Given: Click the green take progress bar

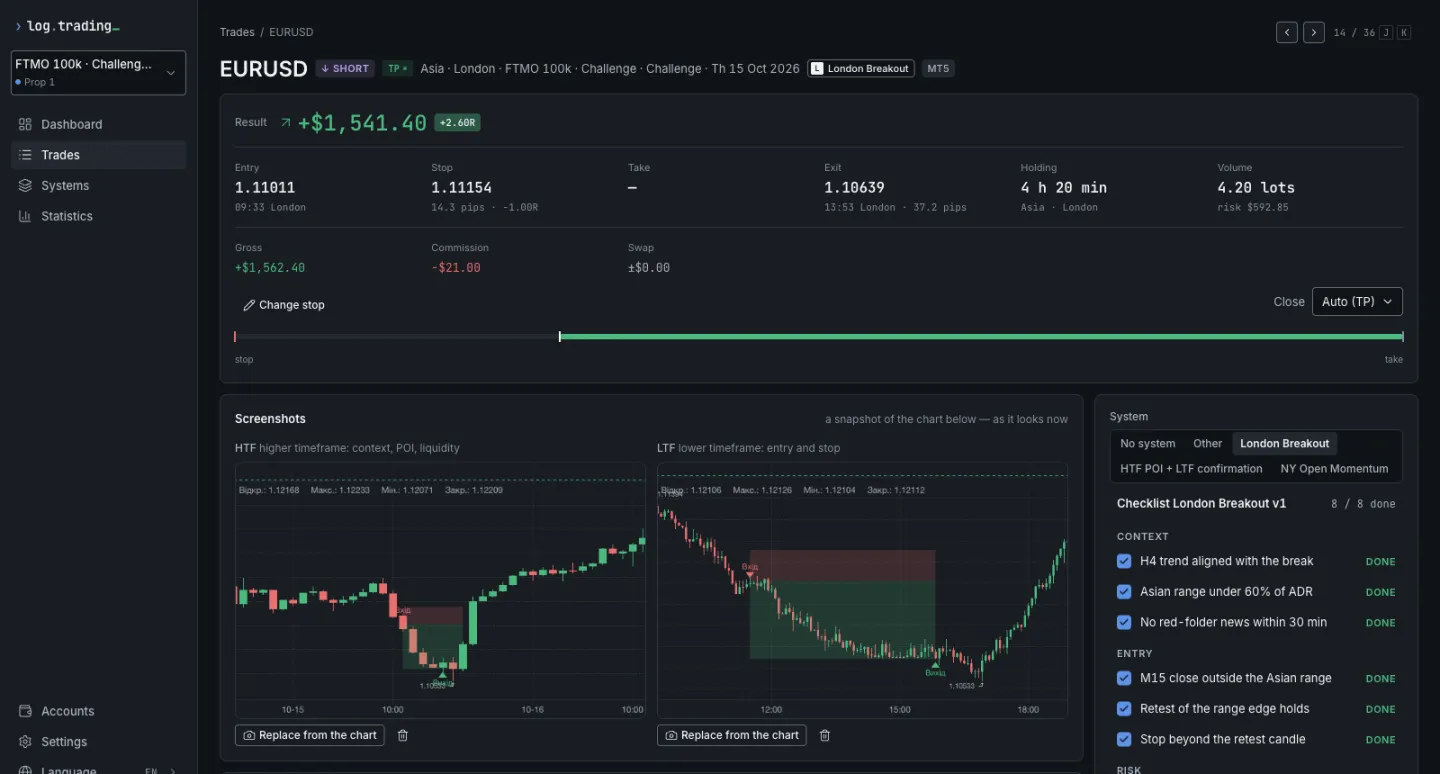Looking at the screenshot, I should pyautogui.click(x=981, y=337).
